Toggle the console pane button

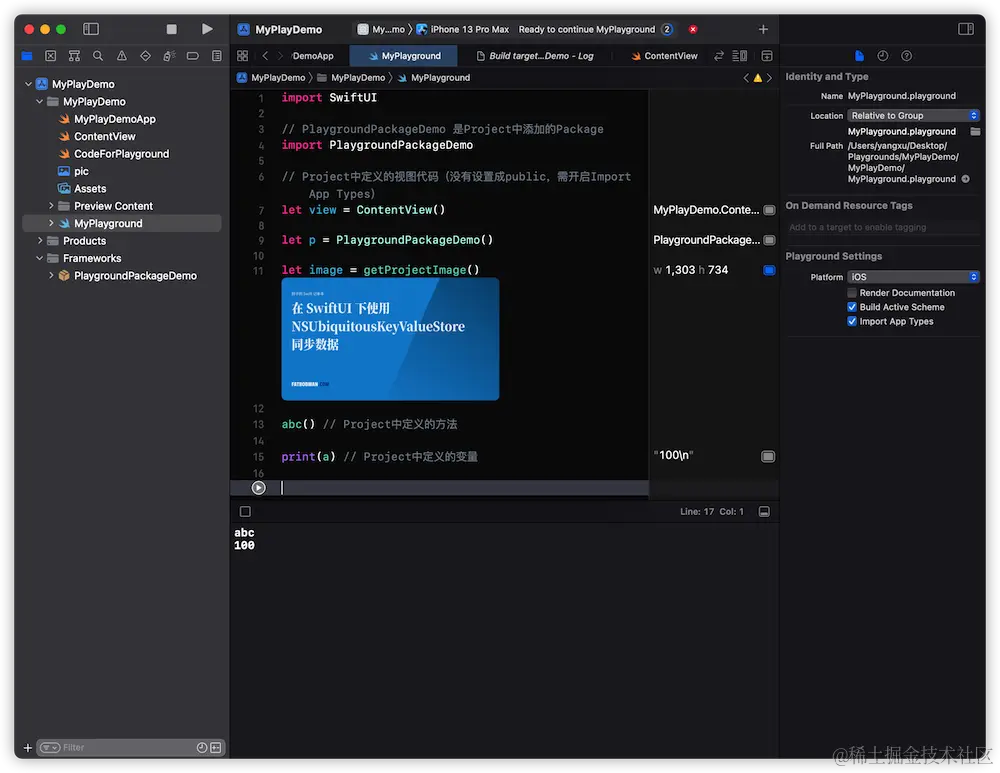click(x=764, y=512)
